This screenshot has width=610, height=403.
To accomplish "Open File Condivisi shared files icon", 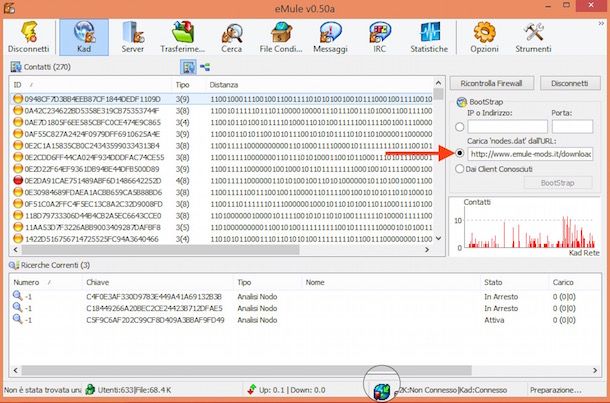I will coord(281,37).
